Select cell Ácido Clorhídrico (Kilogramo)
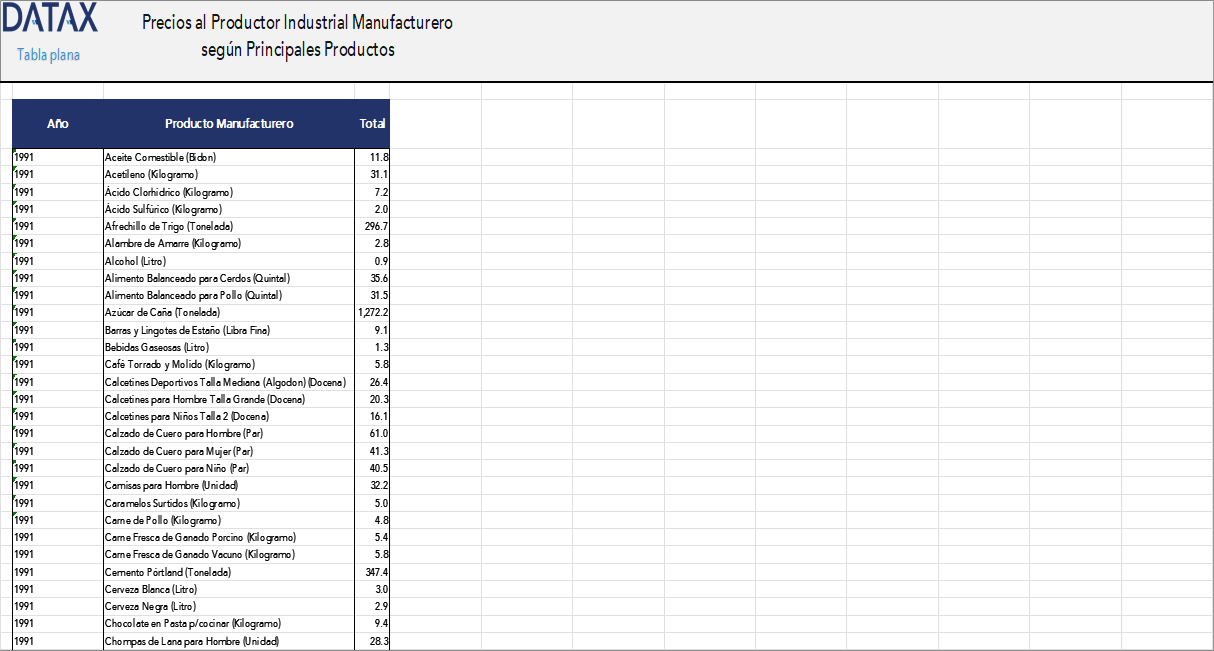 [x=229, y=192]
